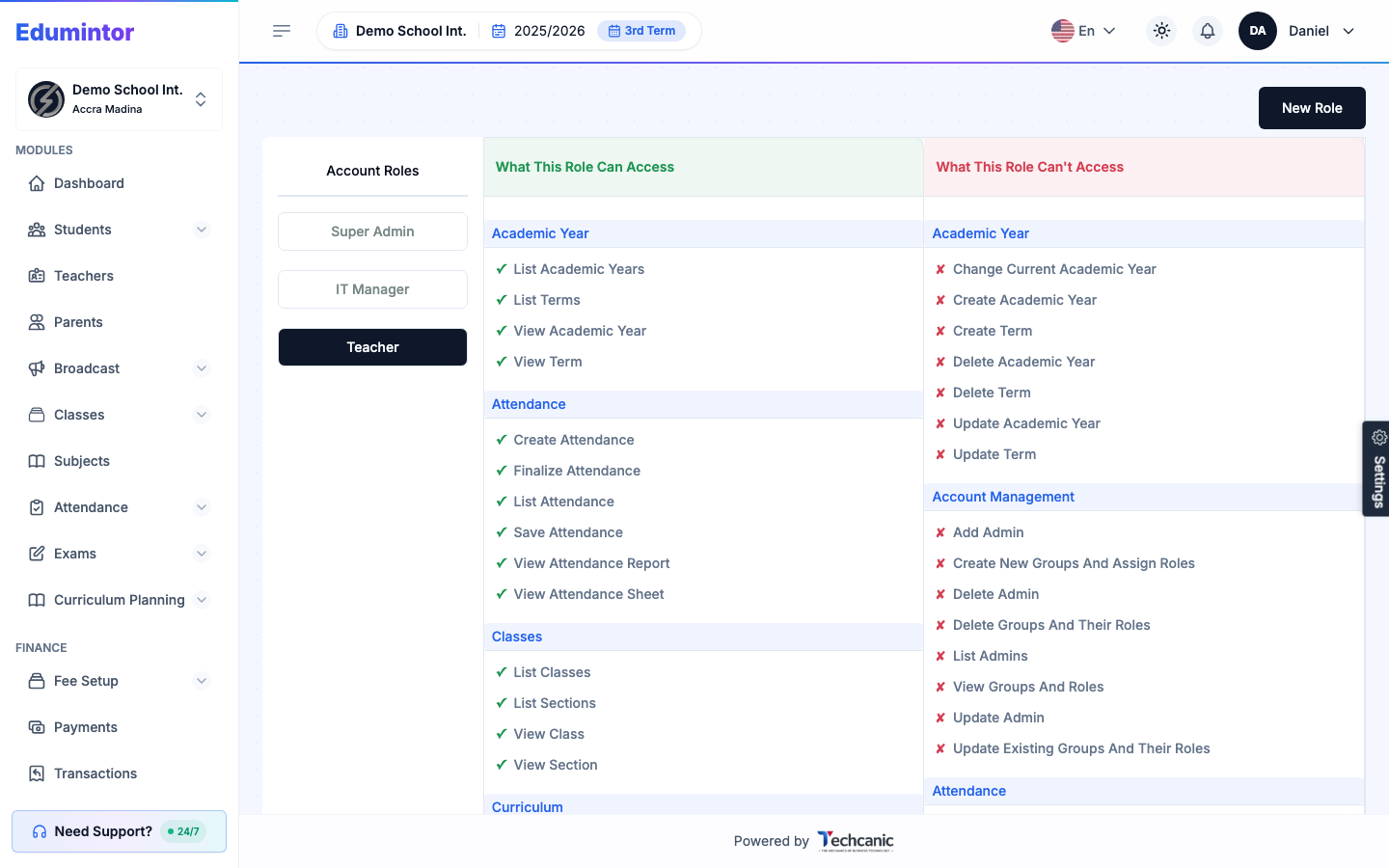Open the notifications bell

[x=1208, y=31]
